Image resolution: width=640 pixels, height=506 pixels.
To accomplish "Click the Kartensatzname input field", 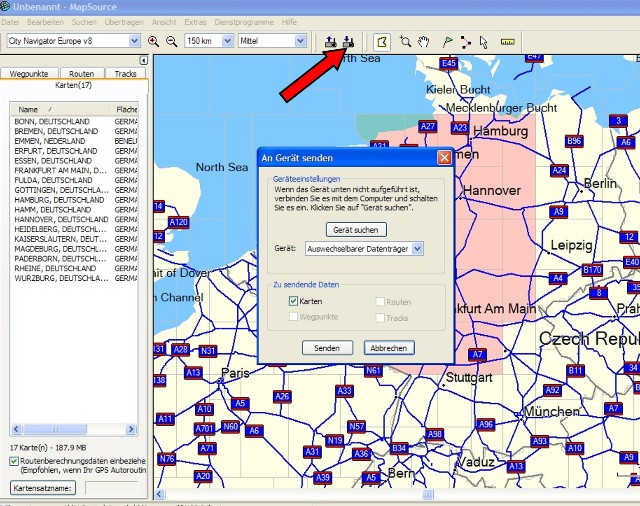I will coord(113,488).
